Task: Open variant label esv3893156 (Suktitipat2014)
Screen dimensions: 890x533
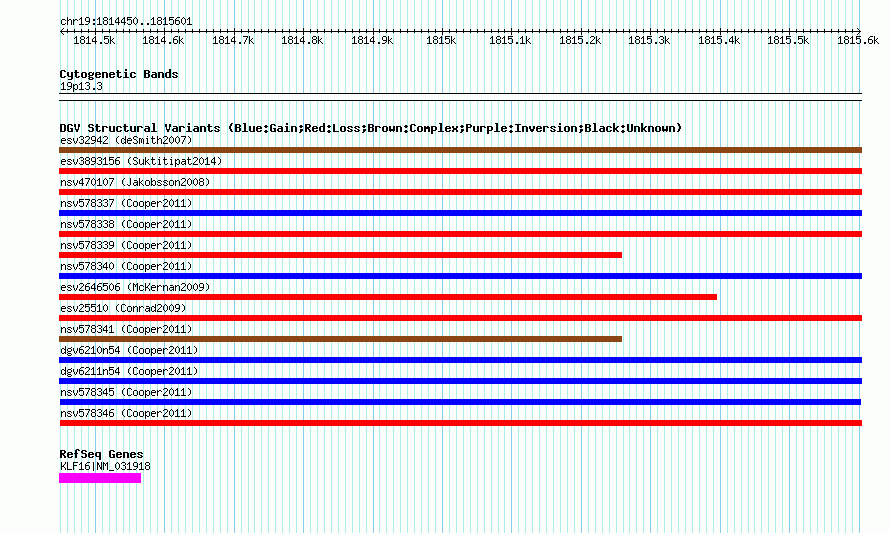Action: coord(141,161)
